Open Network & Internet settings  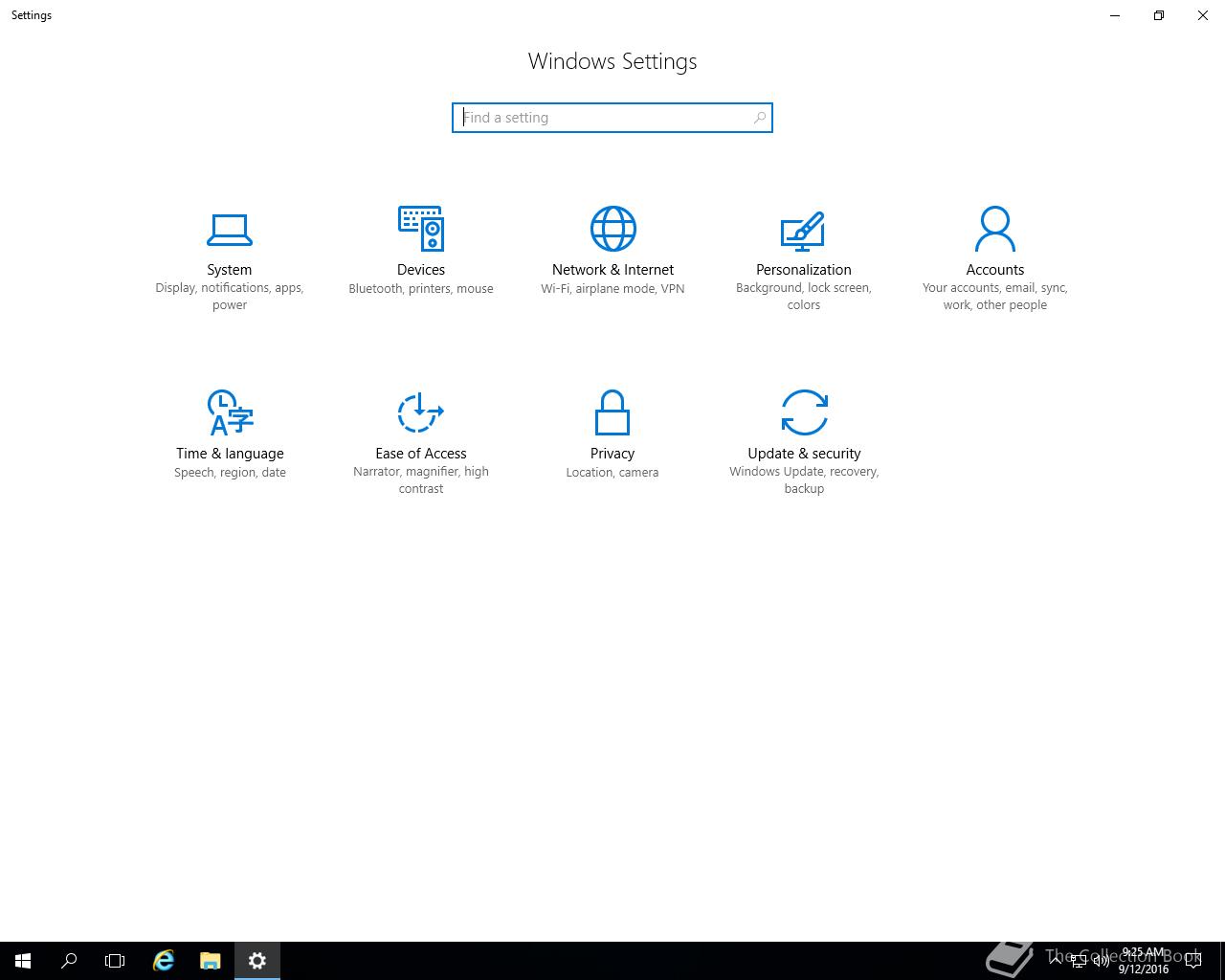click(612, 251)
